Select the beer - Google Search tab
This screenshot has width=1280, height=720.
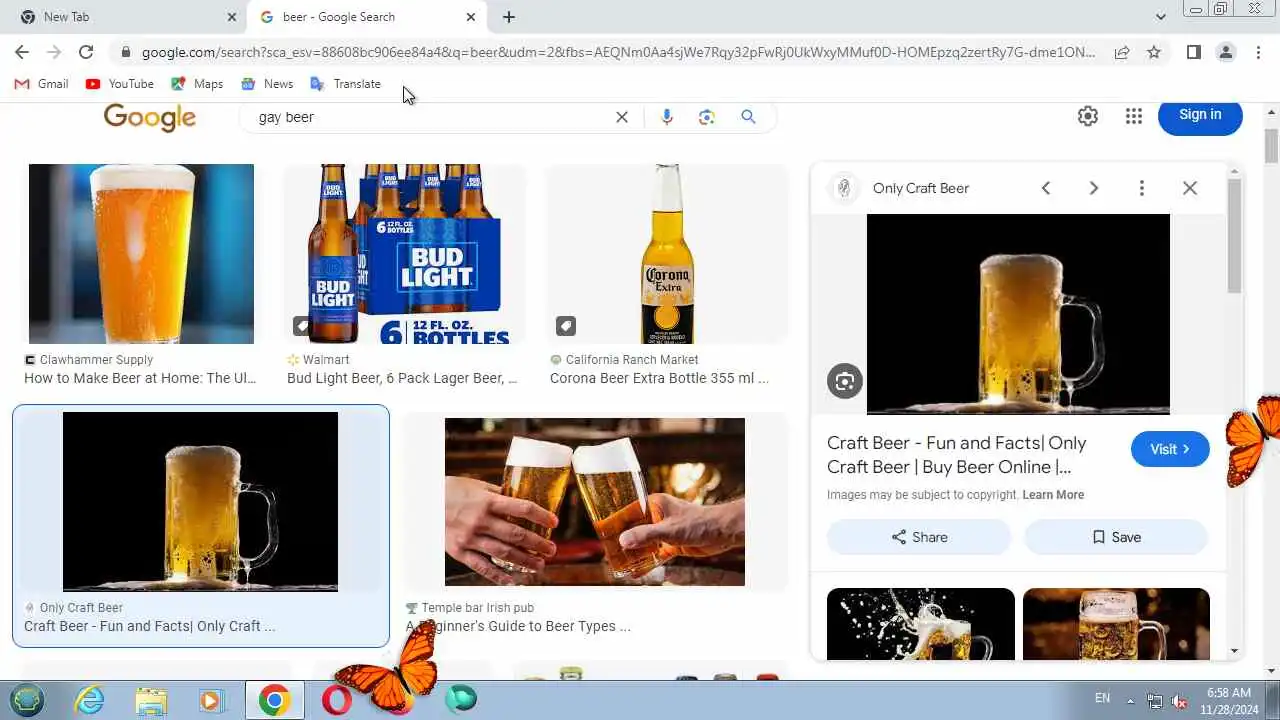pos(366,17)
